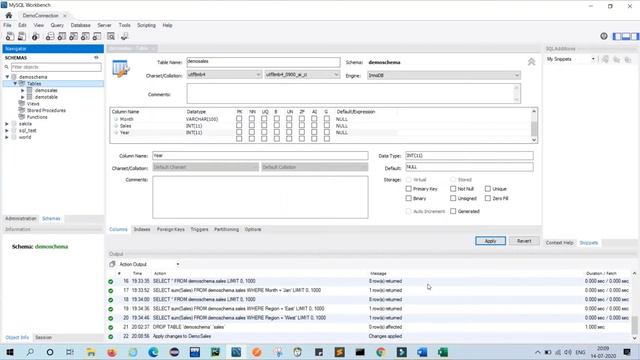640x360 pixels.
Task: Click Create new function toolbar icon
Action: [97, 37]
